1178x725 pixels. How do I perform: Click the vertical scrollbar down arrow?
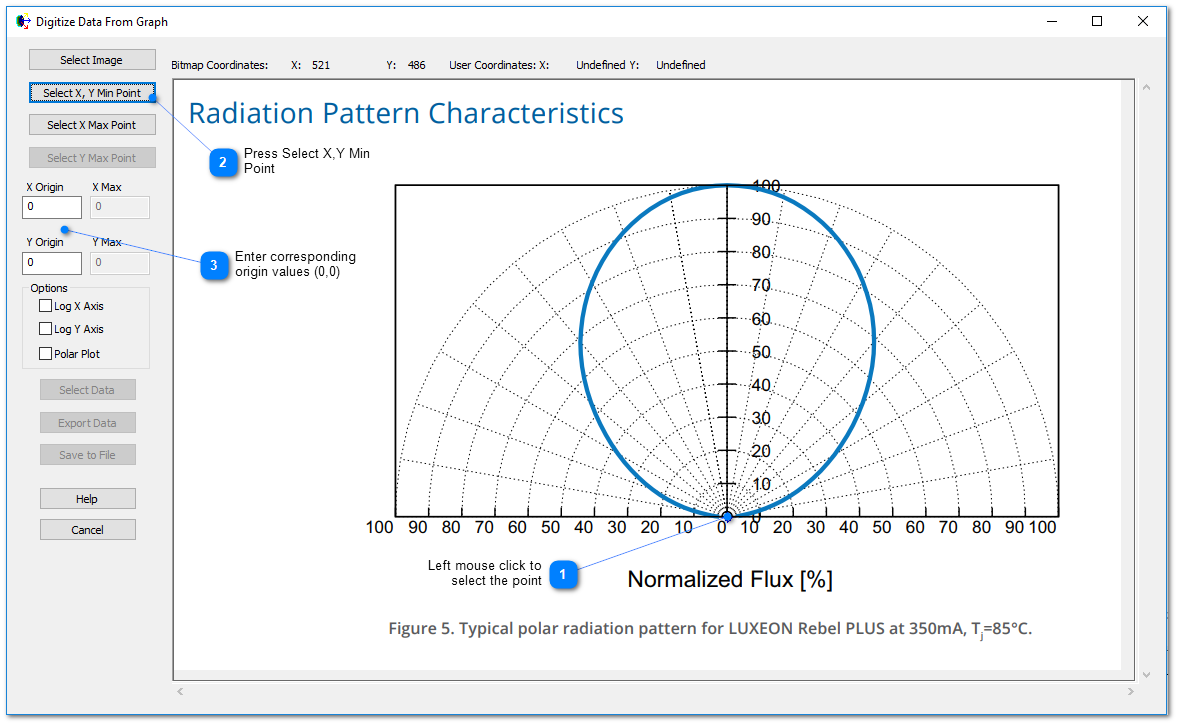1147,675
